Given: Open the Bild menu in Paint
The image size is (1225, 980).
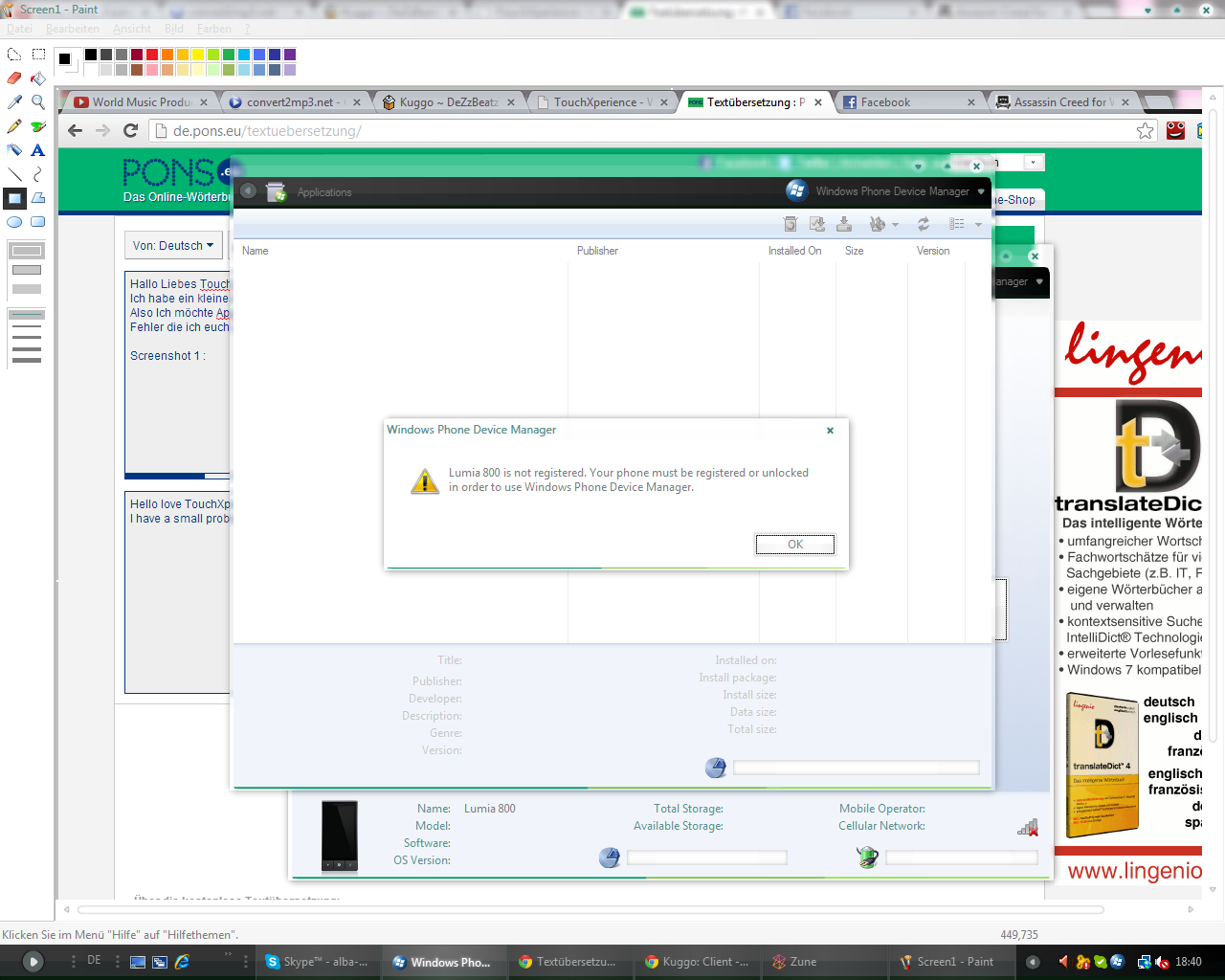Looking at the screenshot, I should (174, 29).
